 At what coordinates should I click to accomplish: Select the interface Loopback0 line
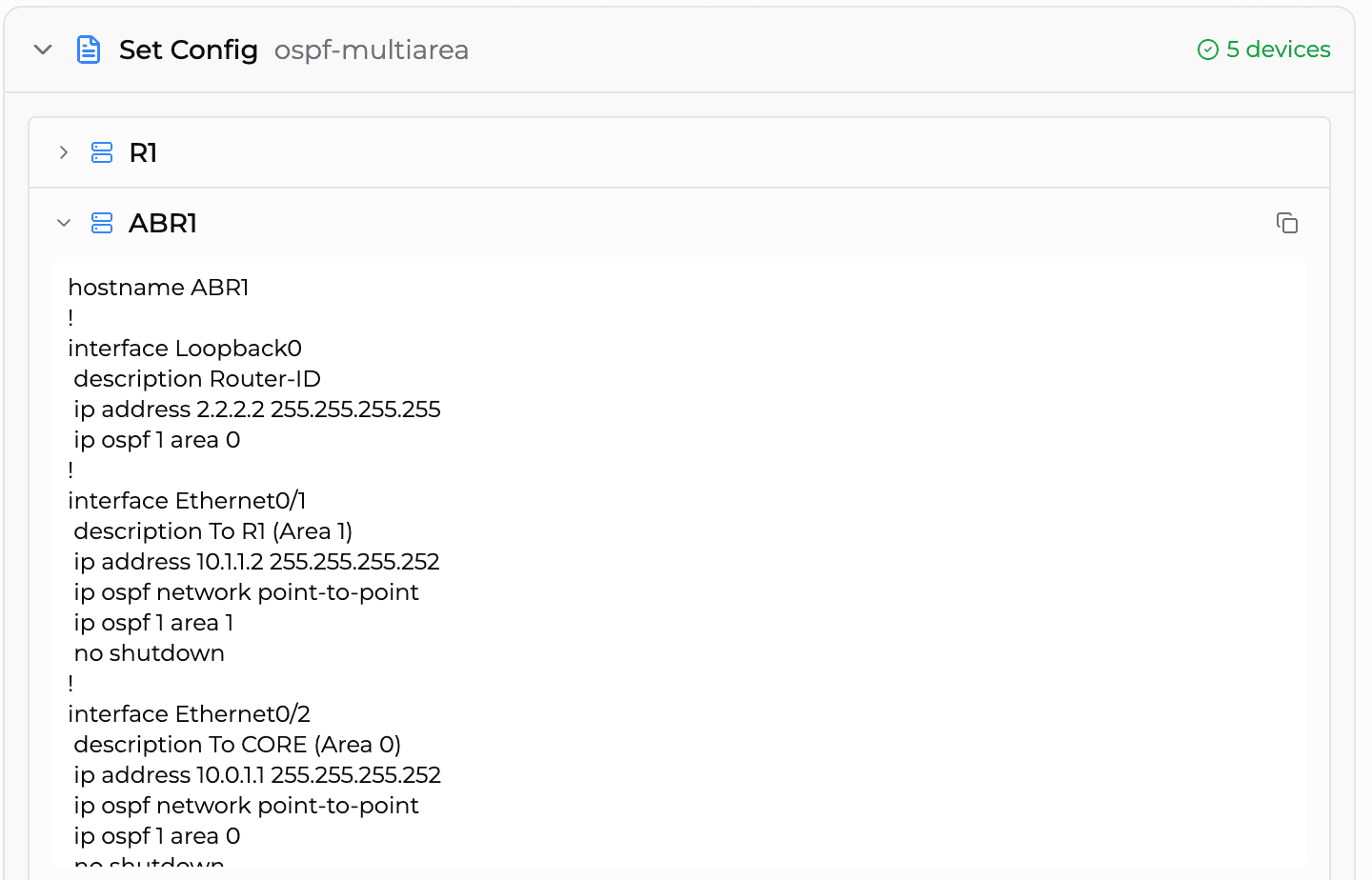coord(183,348)
